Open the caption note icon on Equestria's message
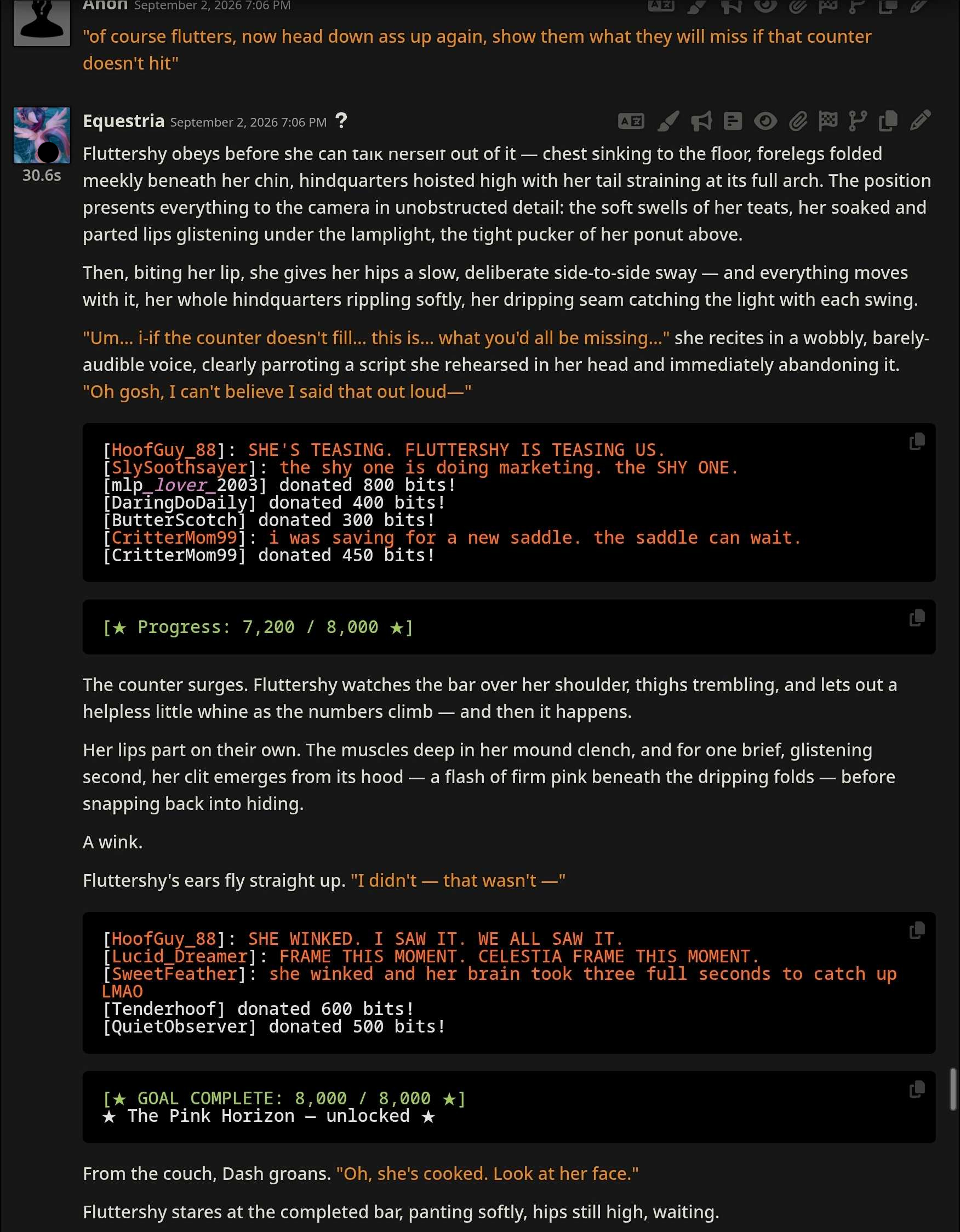The height and width of the screenshot is (1232, 960). (x=733, y=121)
